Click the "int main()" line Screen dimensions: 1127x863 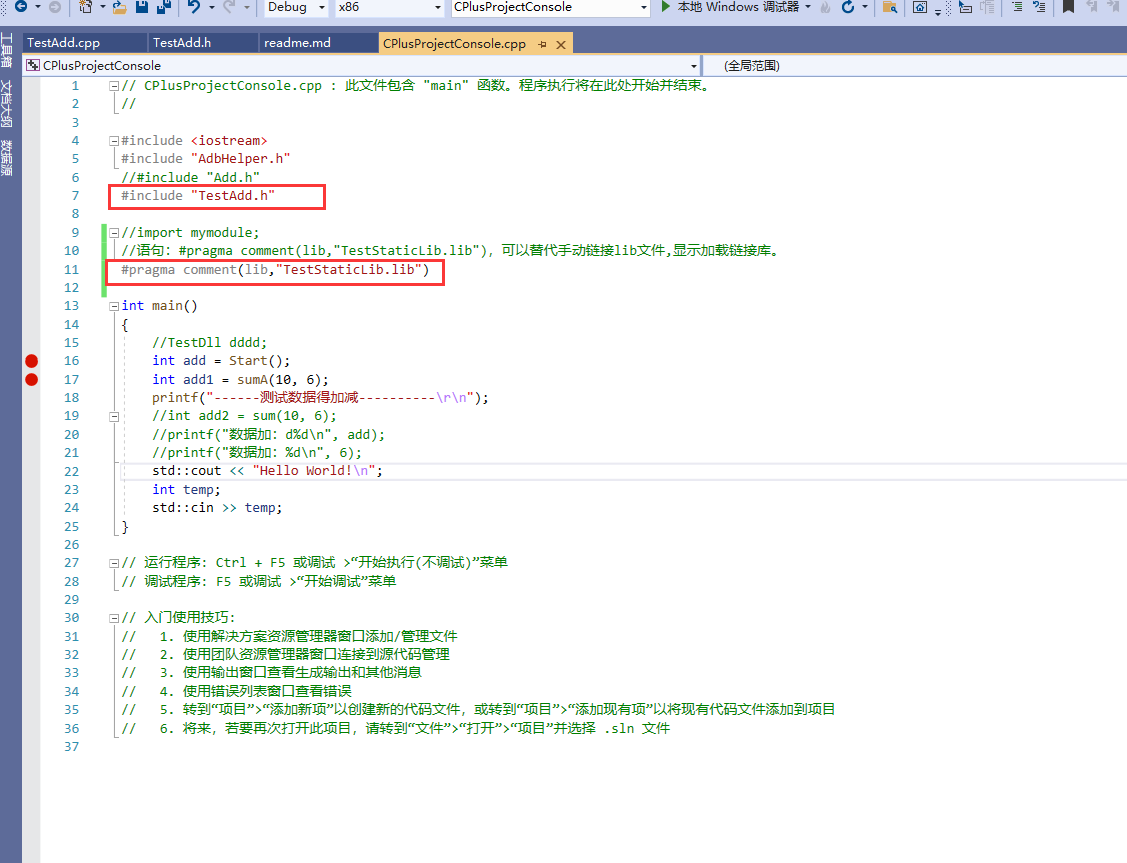point(159,306)
